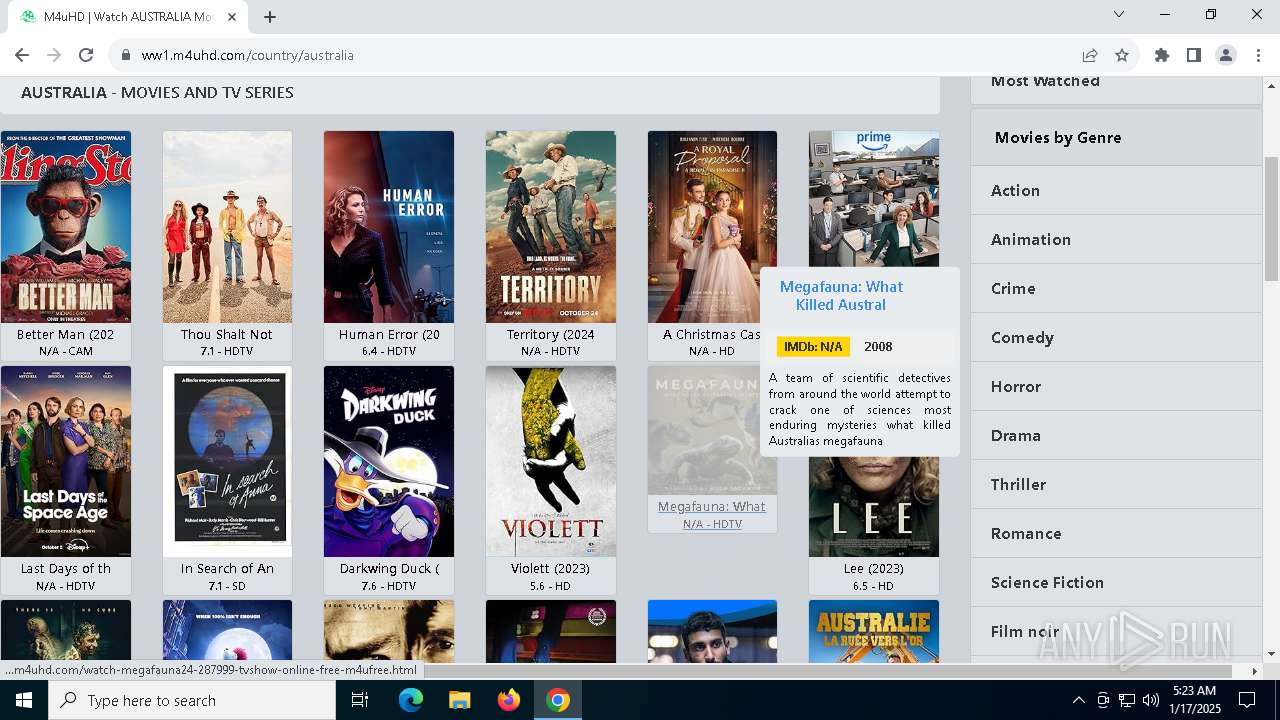The width and height of the screenshot is (1280, 720).
Task: Select the Action genre
Action: tap(1116, 190)
